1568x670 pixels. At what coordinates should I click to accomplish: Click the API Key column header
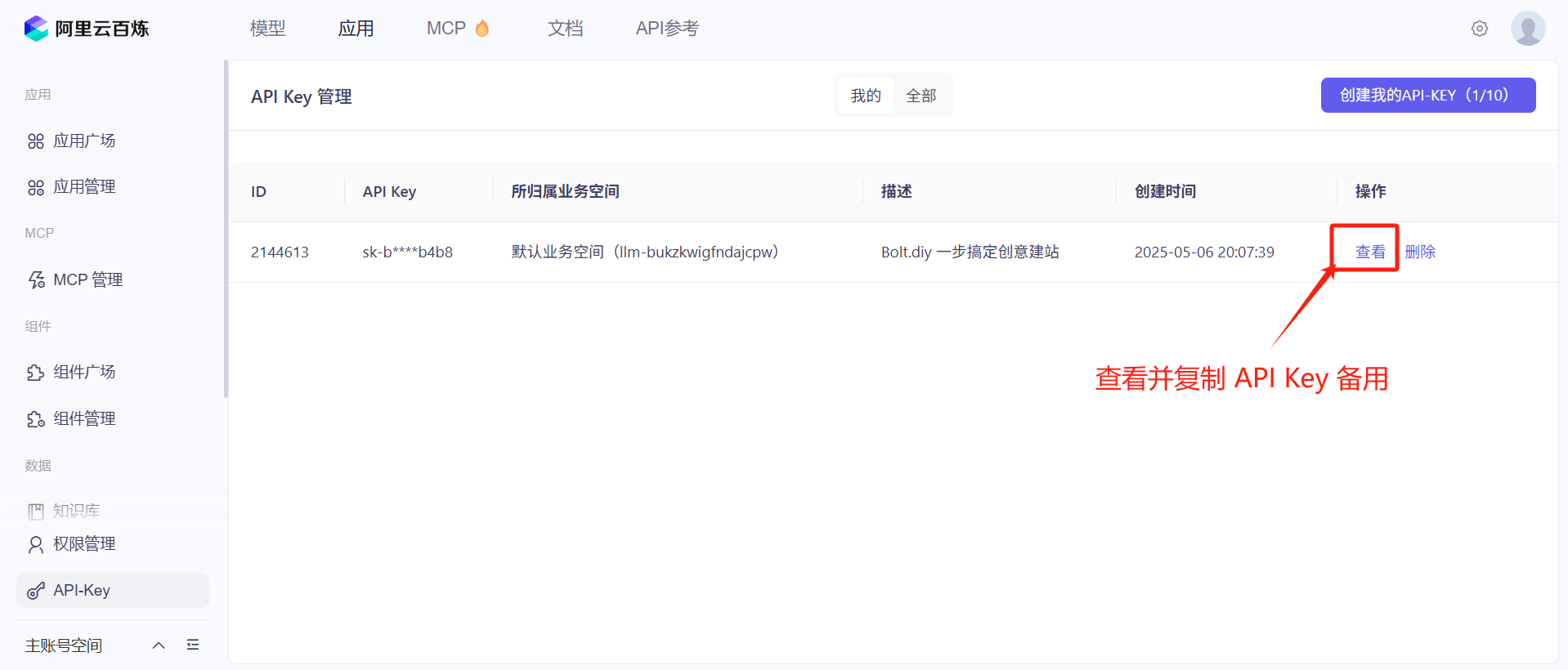389,192
